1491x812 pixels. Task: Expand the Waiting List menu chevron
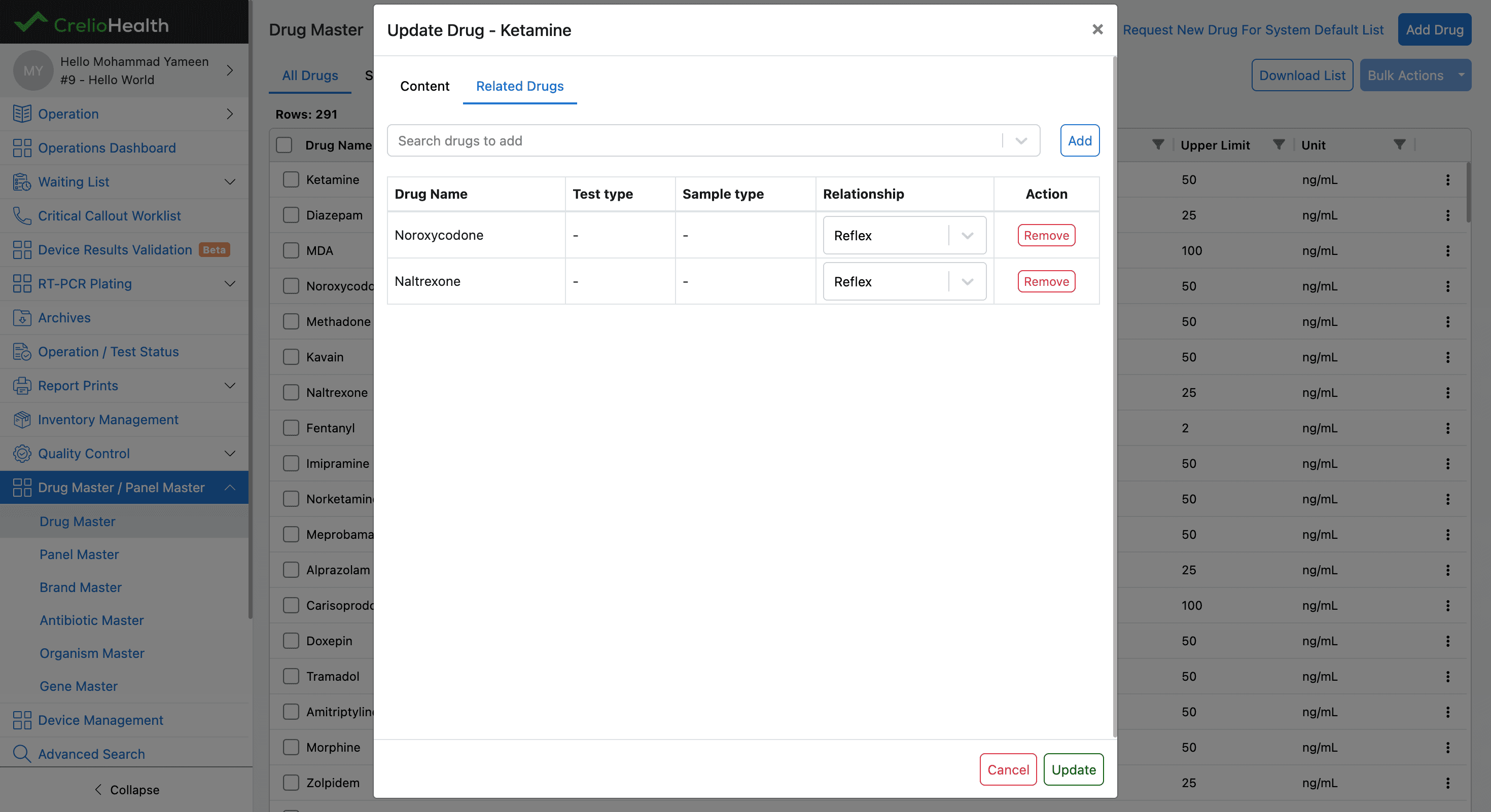(230, 182)
